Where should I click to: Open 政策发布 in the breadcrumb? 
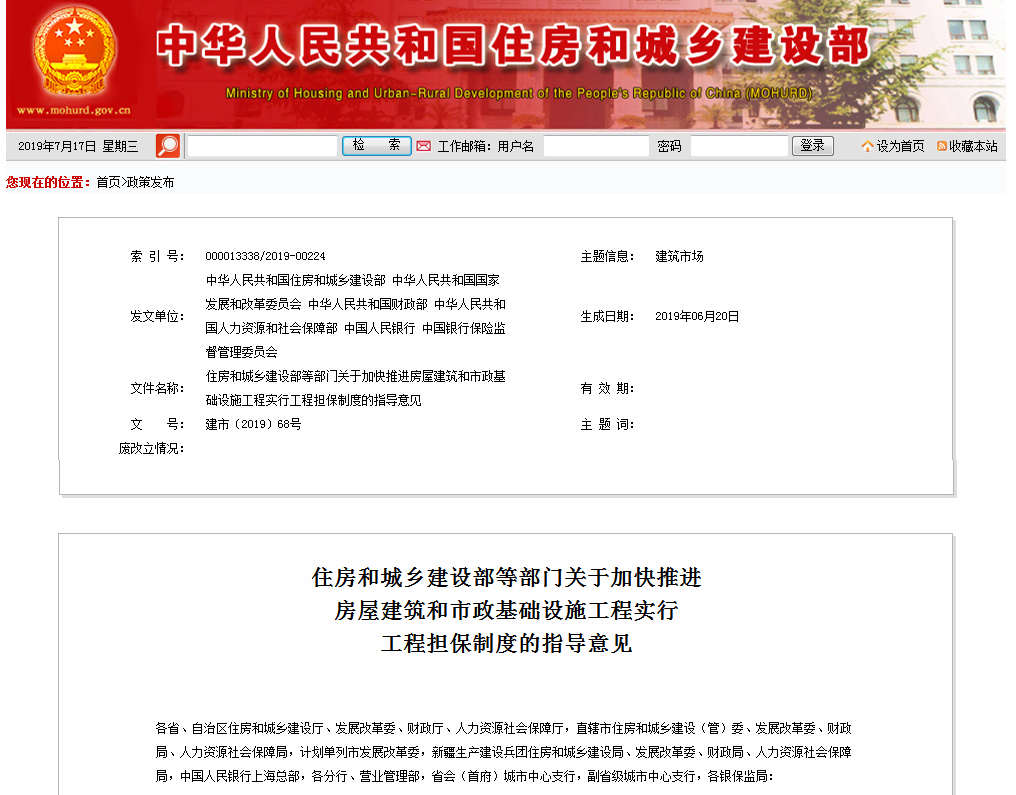150,182
